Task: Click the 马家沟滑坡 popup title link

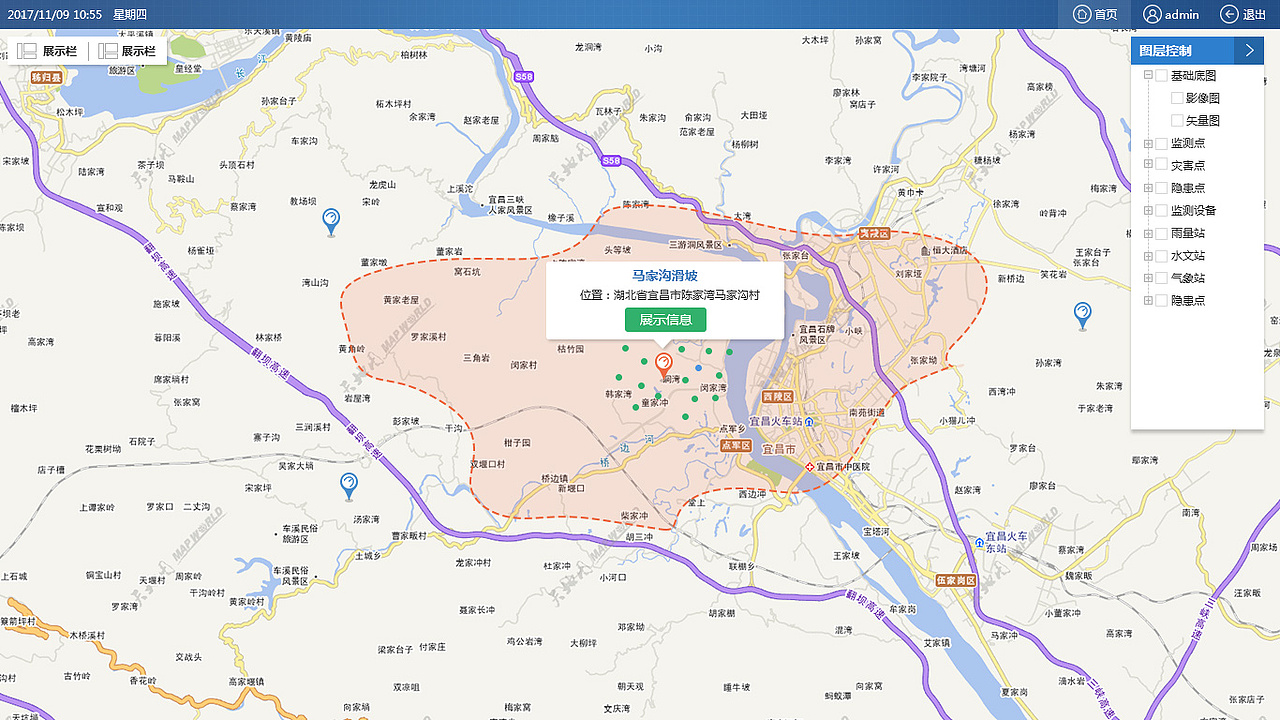Action: click(x=665, y=275)
